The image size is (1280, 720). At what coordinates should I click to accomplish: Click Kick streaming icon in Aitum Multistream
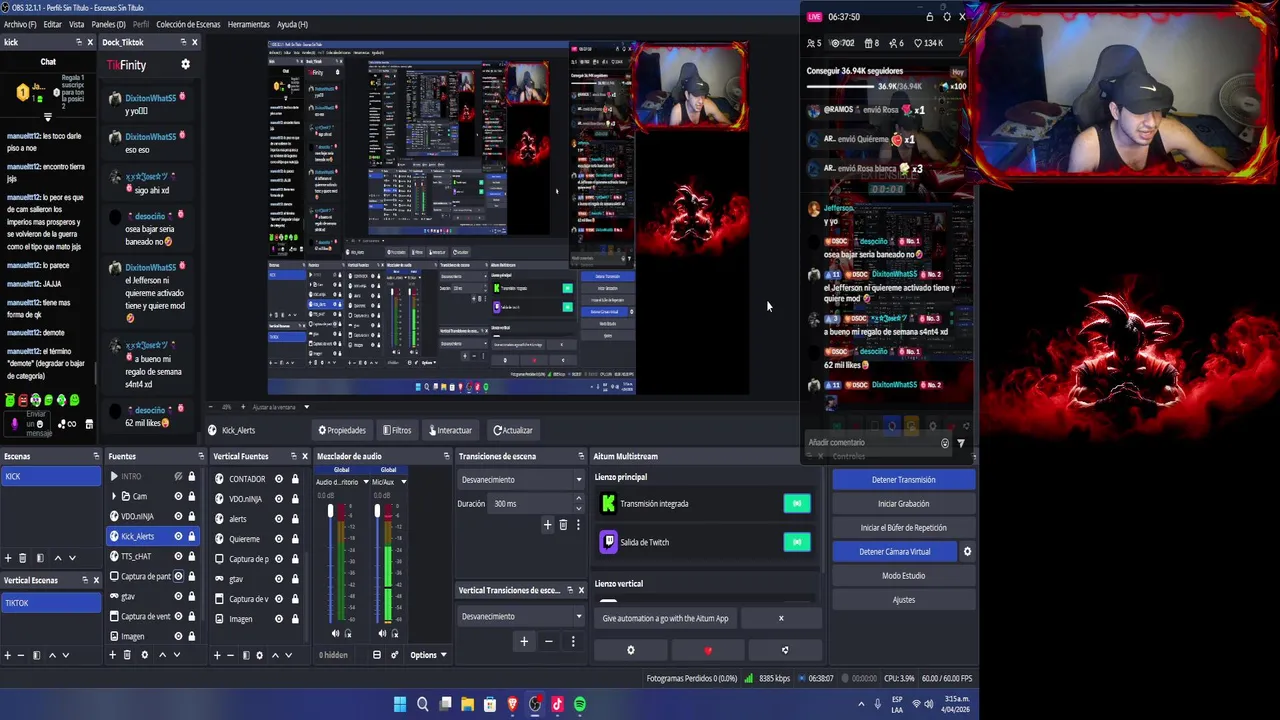[x=608, y=504]
